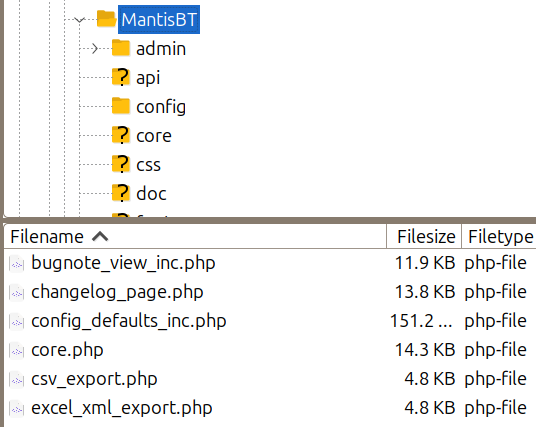This screenshot has height=427, width=536.
Task: Toggle the Filename sort direction arrow
Action: coord(100,236)
